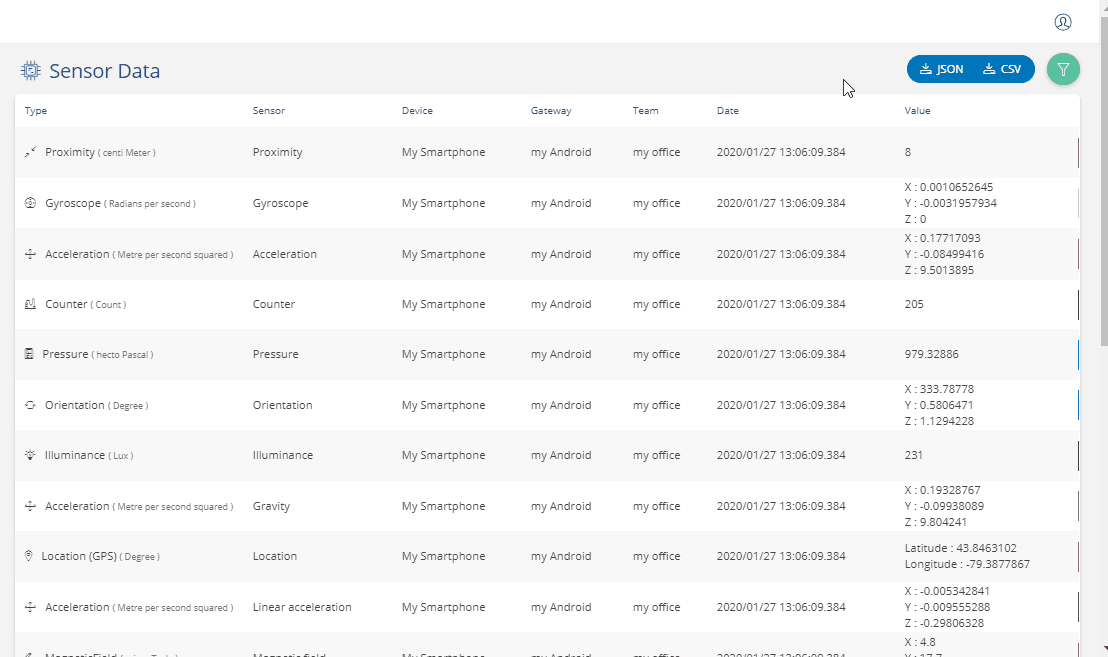Click the page vertical scrollbar thumb

click(x=1104, y=182)
